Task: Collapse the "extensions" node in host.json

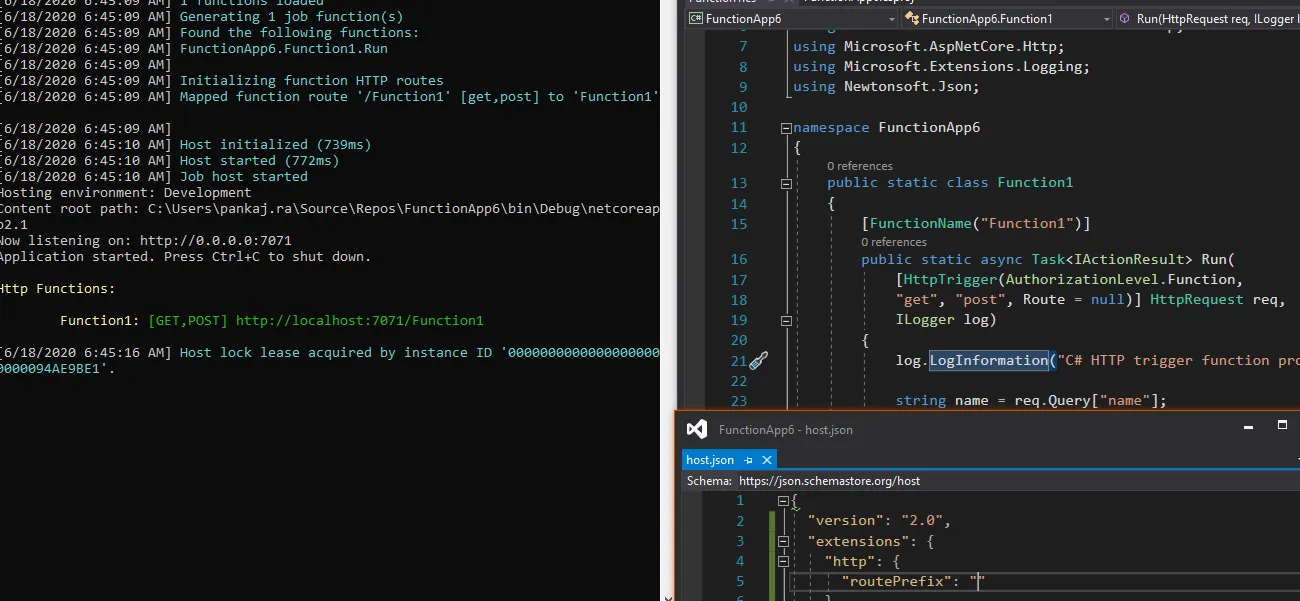Action: point(785,542)
